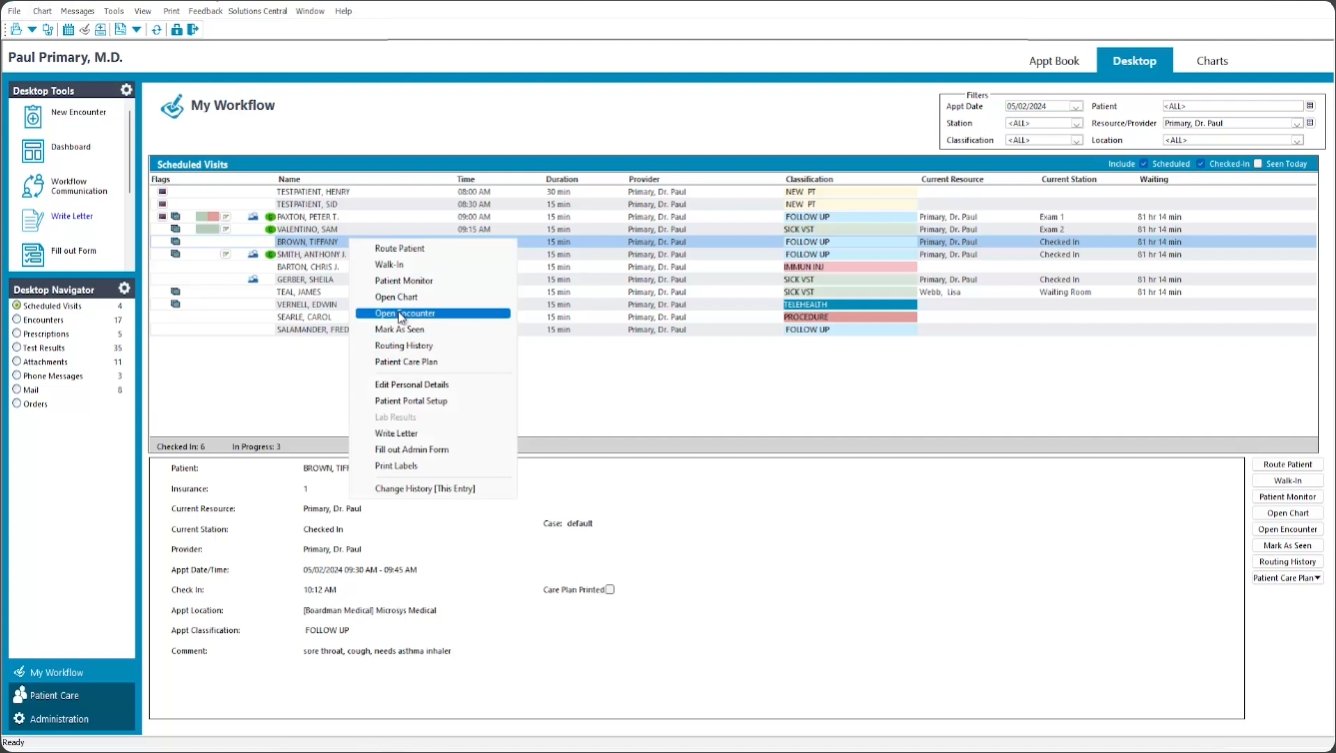This screenshot has height=753, width=1336.
Task: Open the Classification filter dropdown
Action: (1076, 141)
